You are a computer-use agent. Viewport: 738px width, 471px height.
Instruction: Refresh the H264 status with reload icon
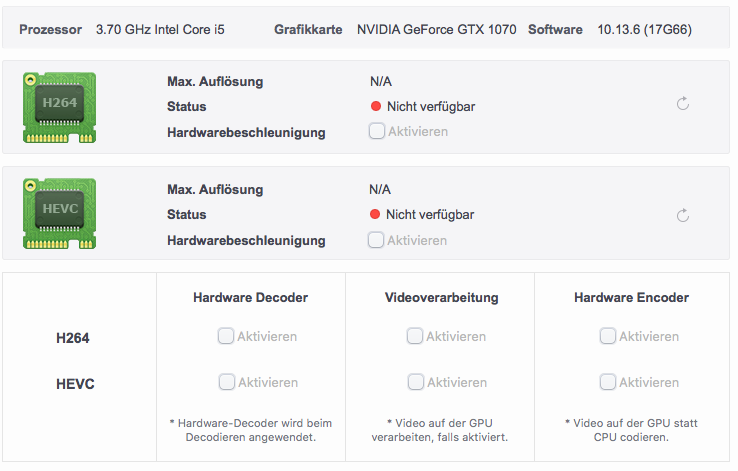point(683,104)
